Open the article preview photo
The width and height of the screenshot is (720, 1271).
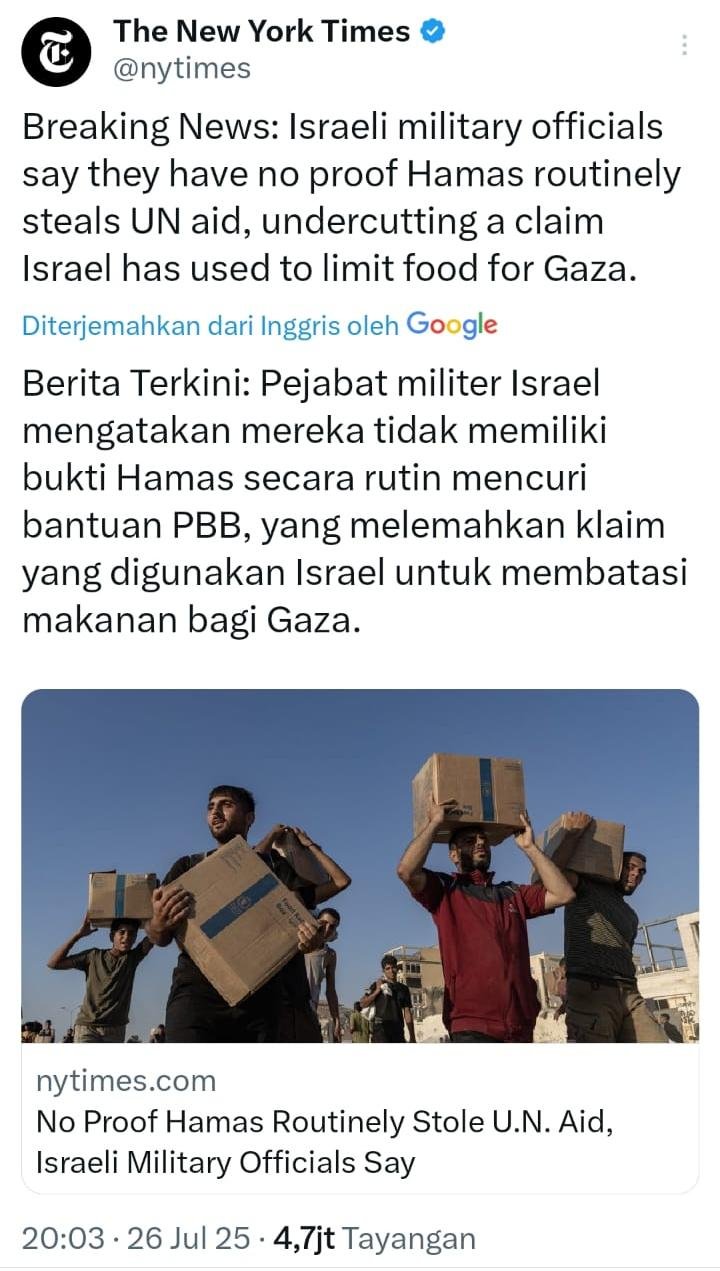tap(360, 866)
